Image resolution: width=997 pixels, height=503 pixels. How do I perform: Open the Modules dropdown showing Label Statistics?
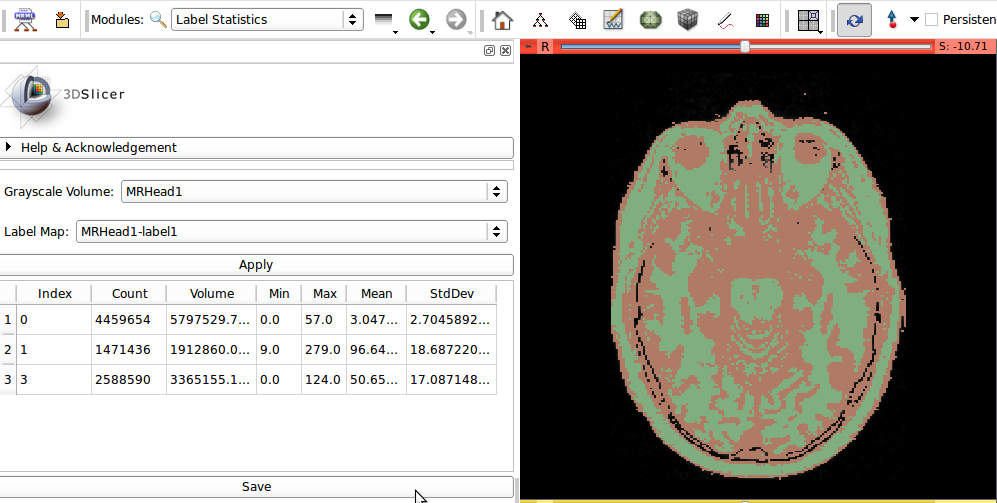click(x=267, y=19)
